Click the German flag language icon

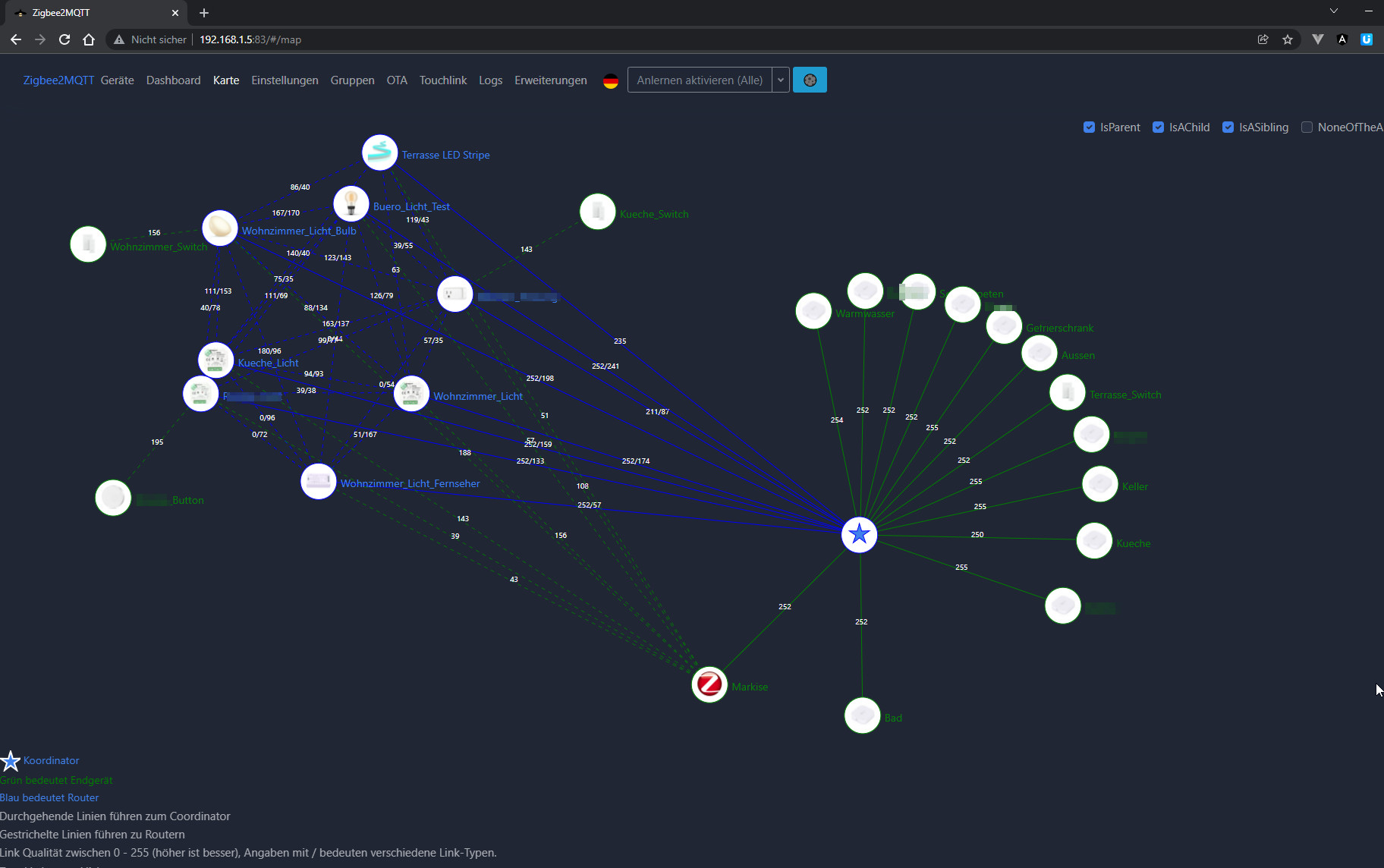611,80
